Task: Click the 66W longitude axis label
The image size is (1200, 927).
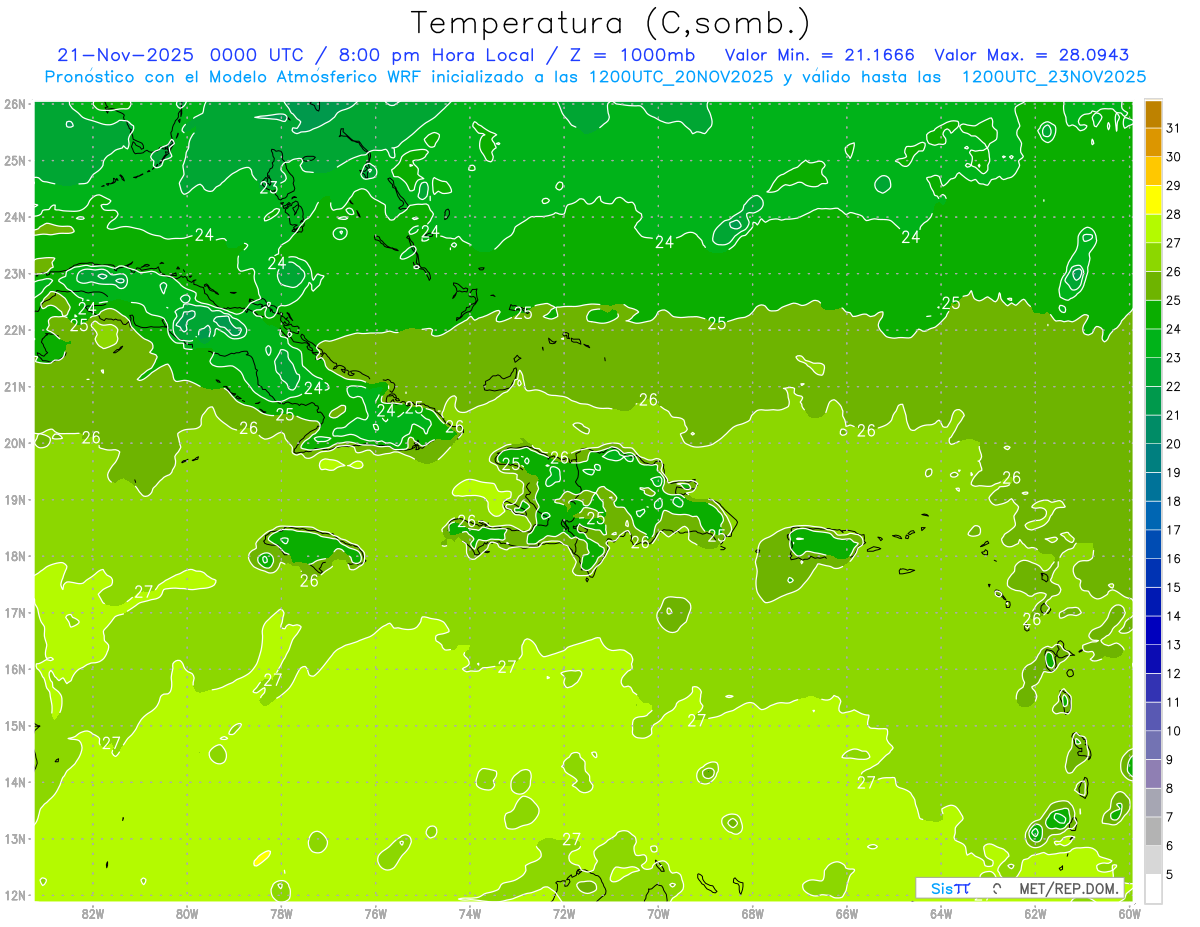Action: (847, 913)
